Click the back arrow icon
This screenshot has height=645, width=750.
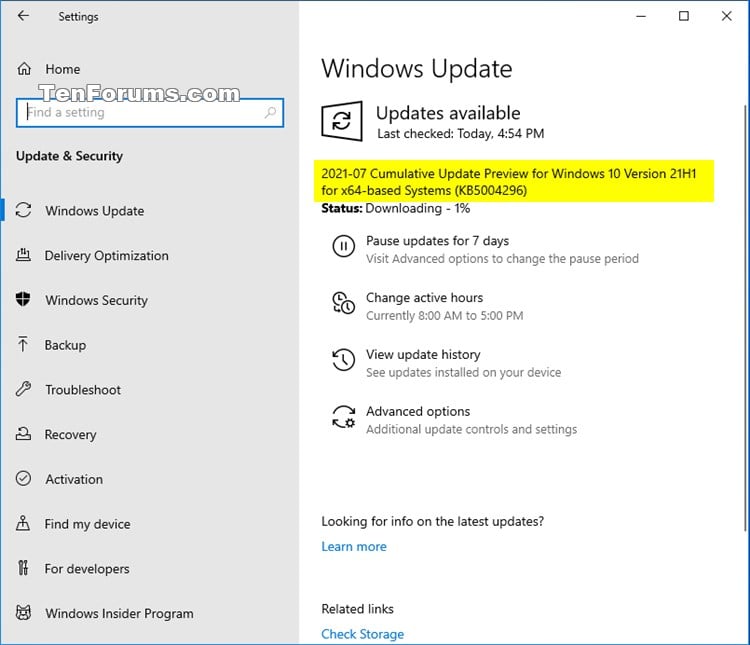point(23,16)
